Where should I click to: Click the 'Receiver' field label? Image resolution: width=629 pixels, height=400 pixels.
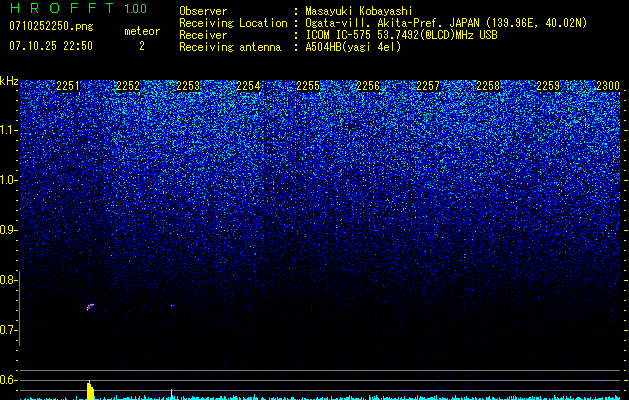click(203, 35)
